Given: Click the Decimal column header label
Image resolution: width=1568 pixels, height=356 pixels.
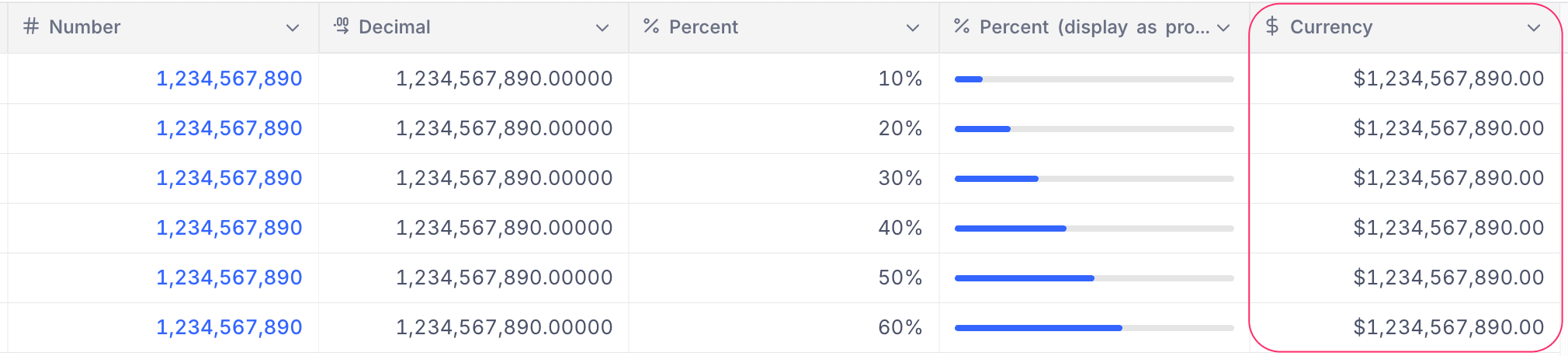Looking at the screenshot, I should click(394, 27).
